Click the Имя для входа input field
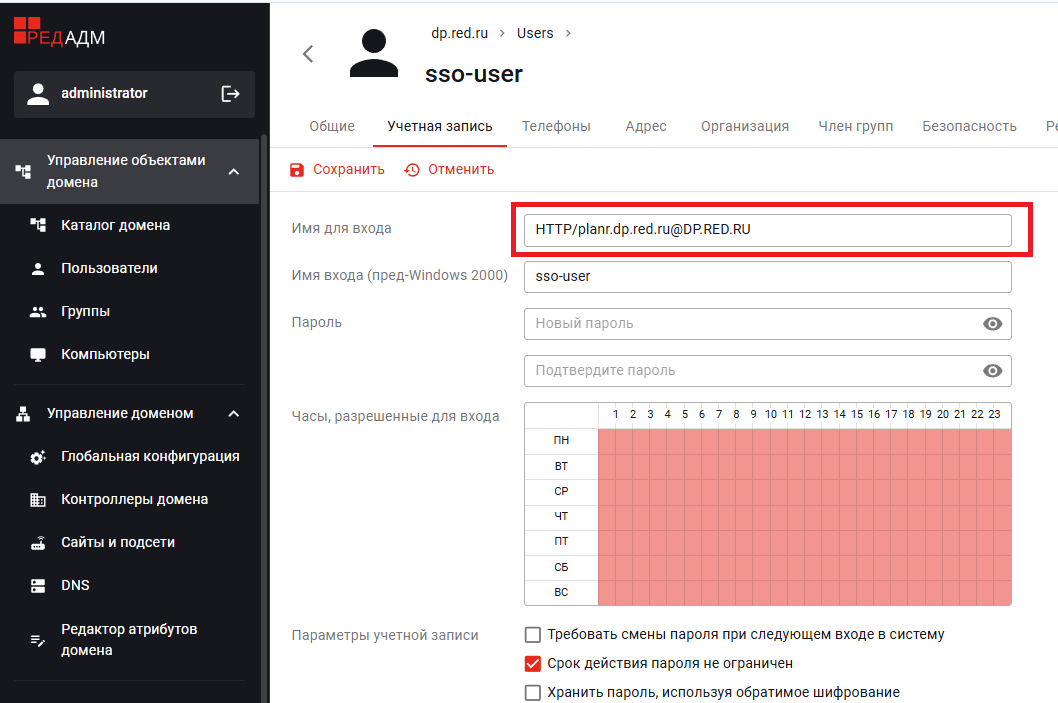Viewport: 1058px width, 703px height. tap(767, 230)
